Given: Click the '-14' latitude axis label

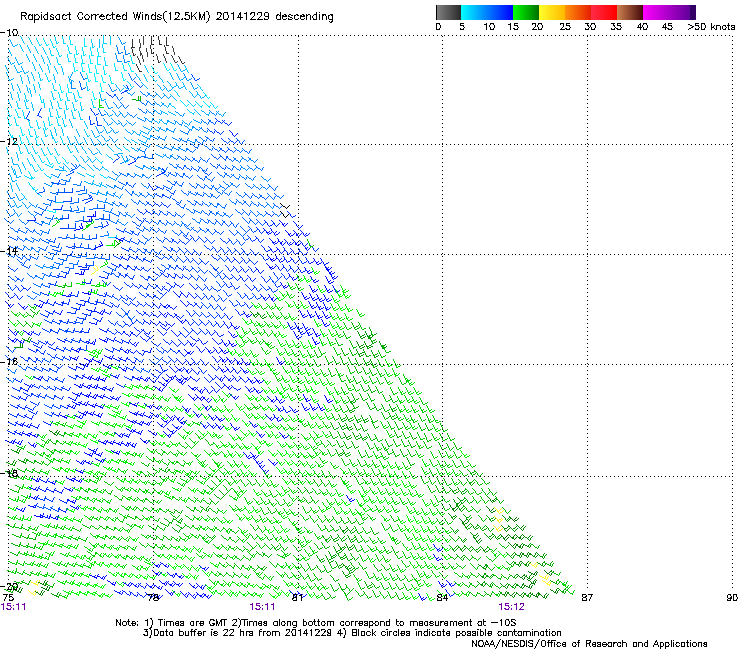Looking at the screenshot, I should click(9, 251).
